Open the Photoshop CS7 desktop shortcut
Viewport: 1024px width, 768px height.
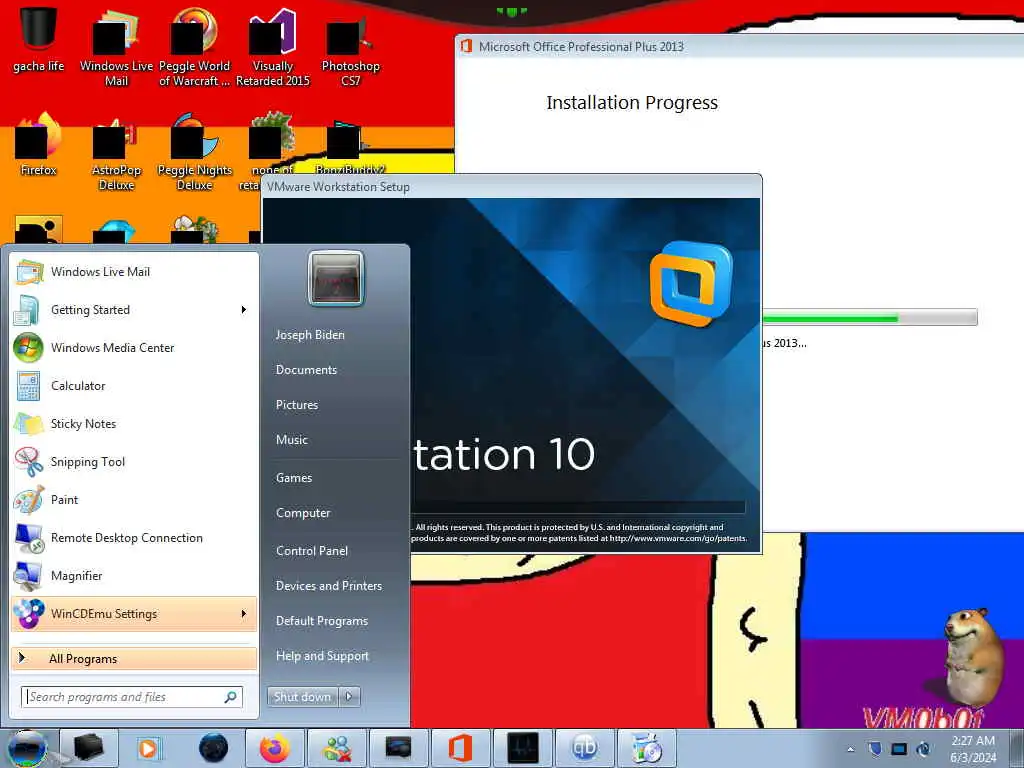[351, 51]
